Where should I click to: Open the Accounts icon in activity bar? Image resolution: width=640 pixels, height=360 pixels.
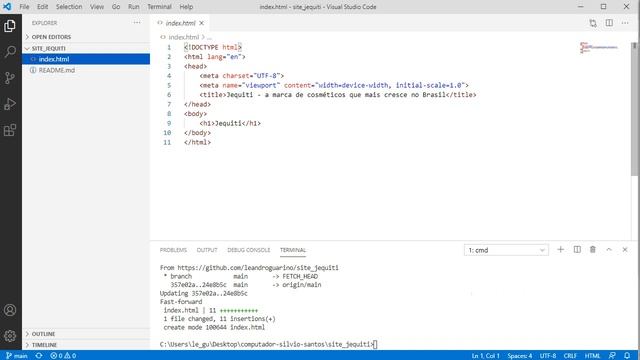tap(10, 310)
